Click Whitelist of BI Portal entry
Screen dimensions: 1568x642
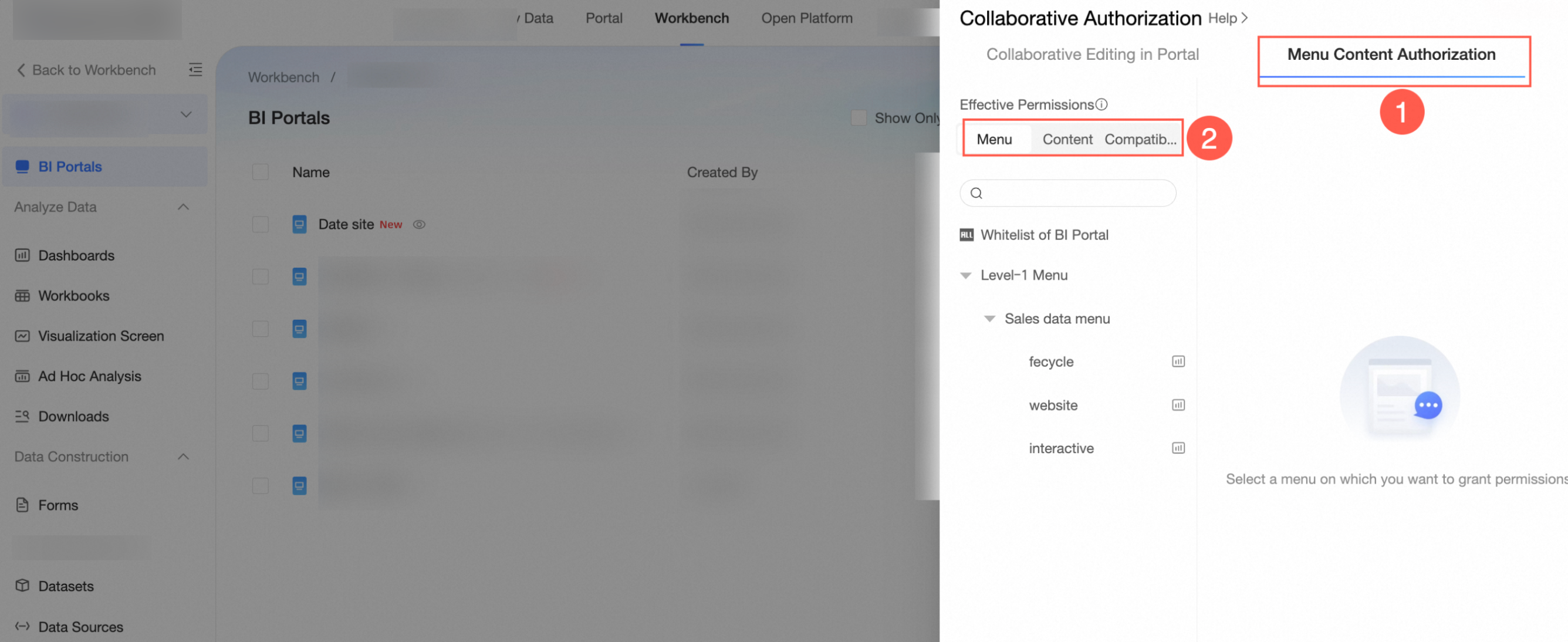(1044, 235)
